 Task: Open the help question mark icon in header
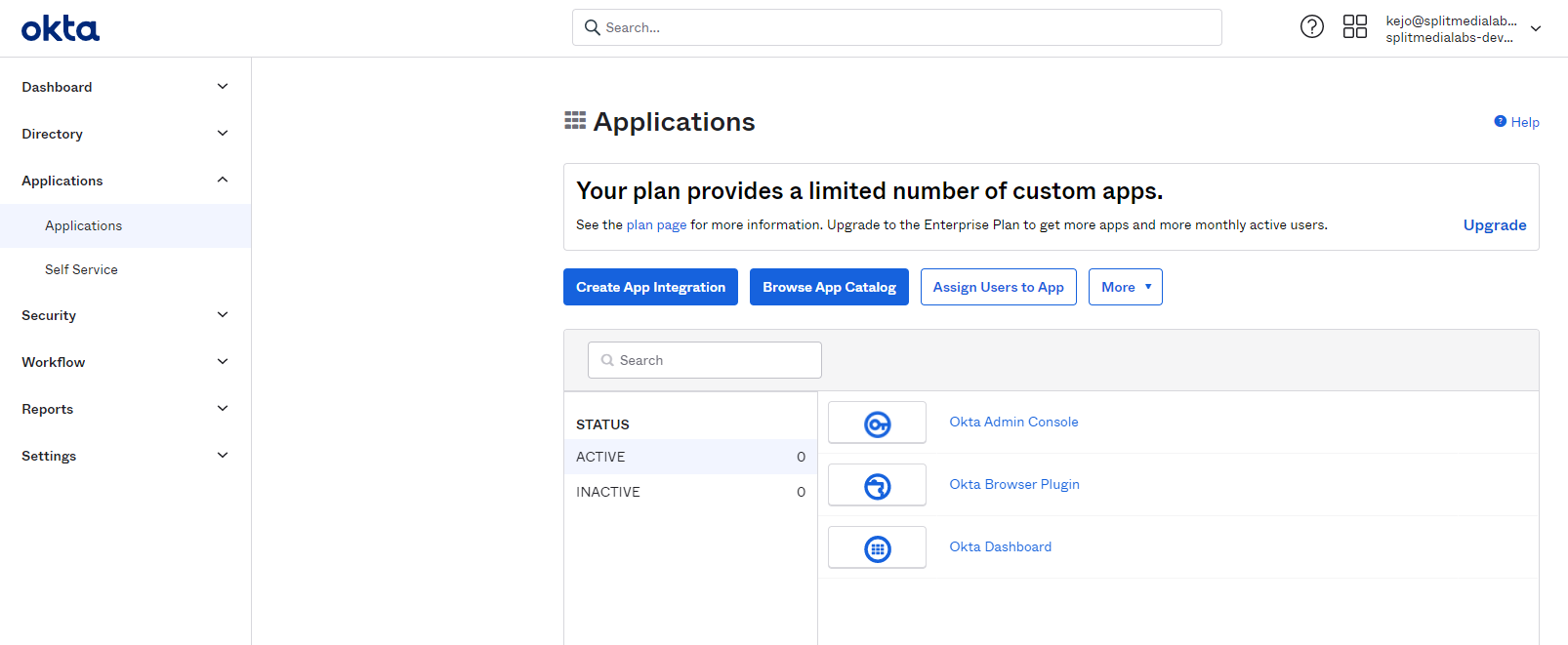click(x=1312, y=27)
